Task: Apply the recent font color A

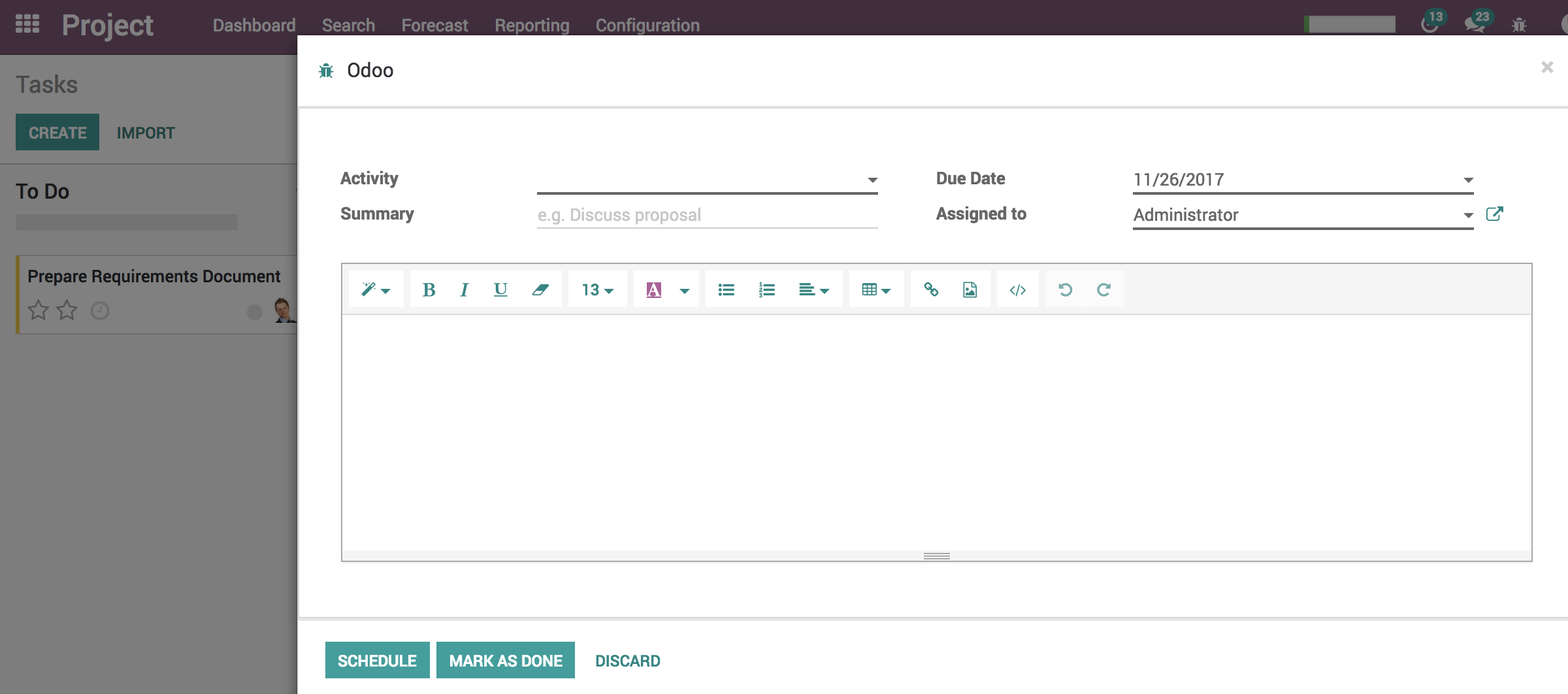Action: 653,289
